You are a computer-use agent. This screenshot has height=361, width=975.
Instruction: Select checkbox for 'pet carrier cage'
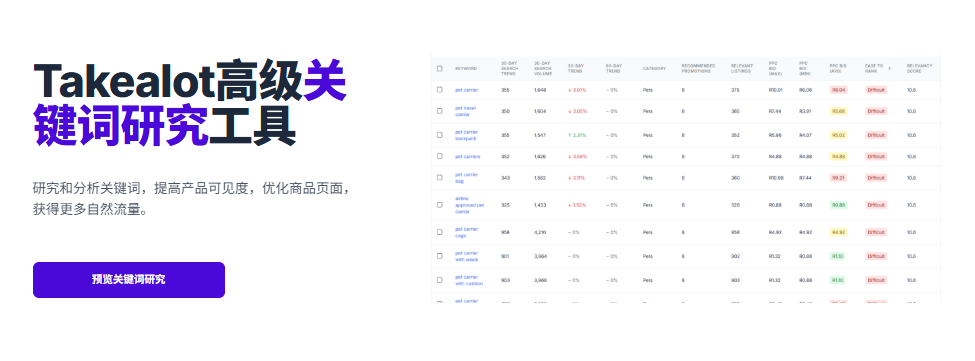point(440,232)
